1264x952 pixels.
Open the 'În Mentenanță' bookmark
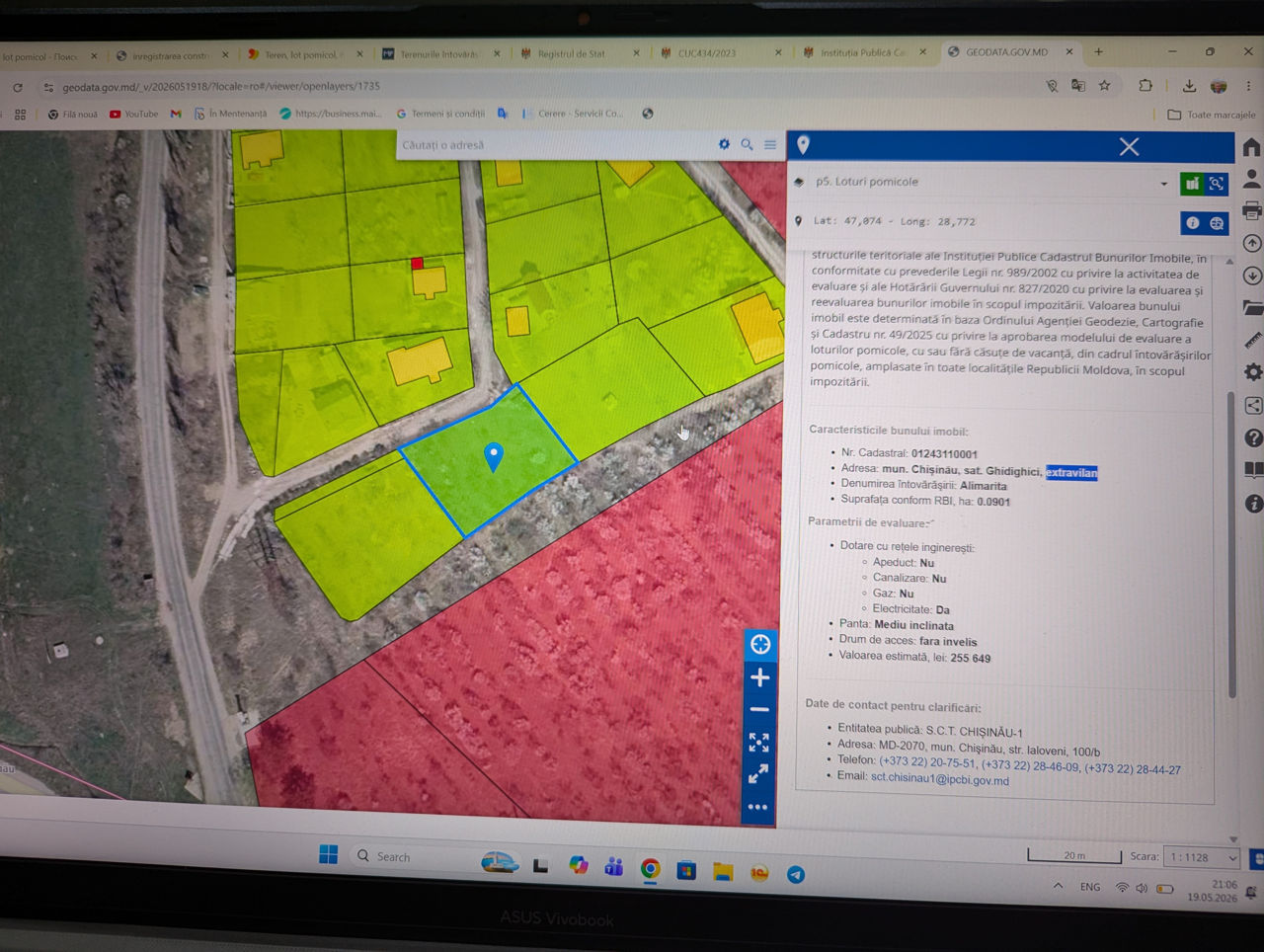230,115
